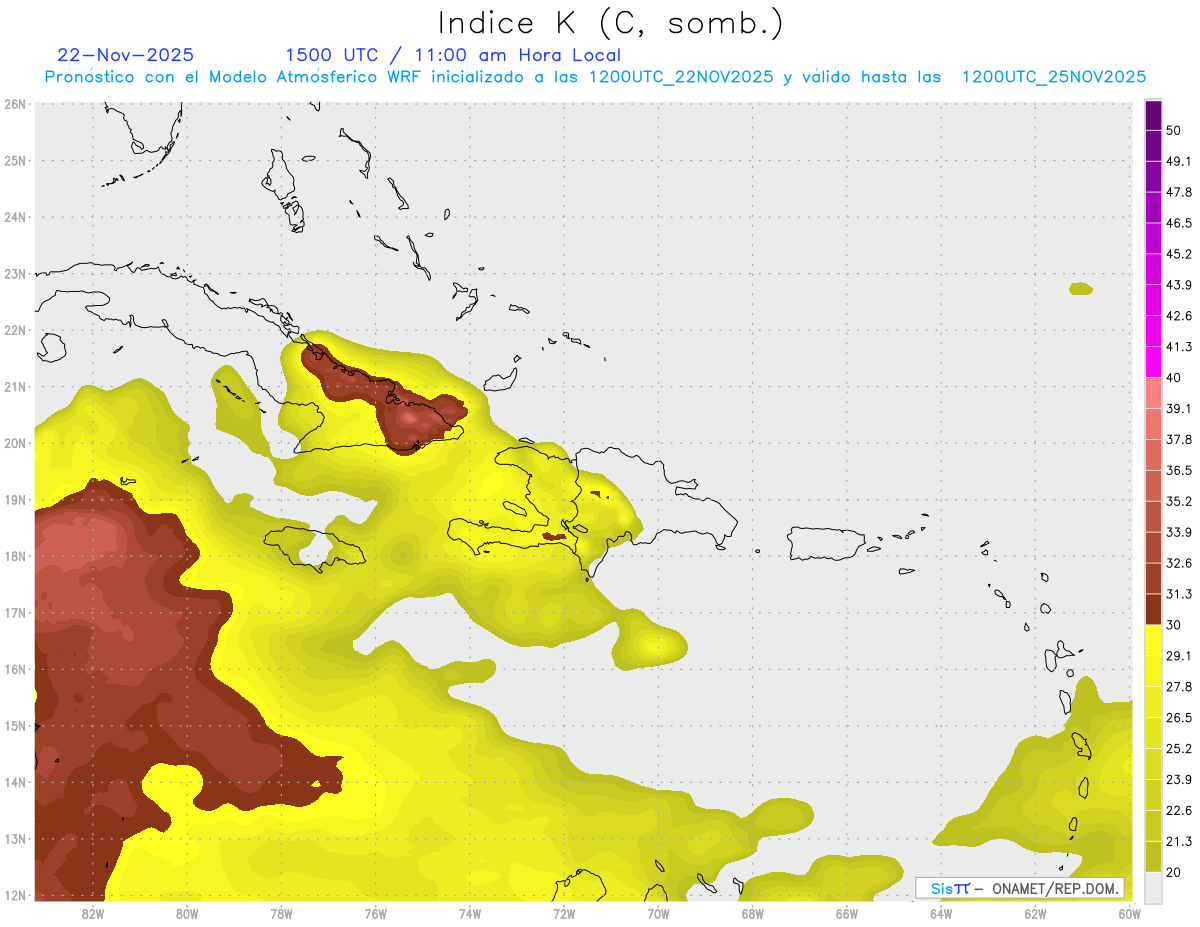
Task: Select the latitude label "21N"
Action: click(15, 387)
